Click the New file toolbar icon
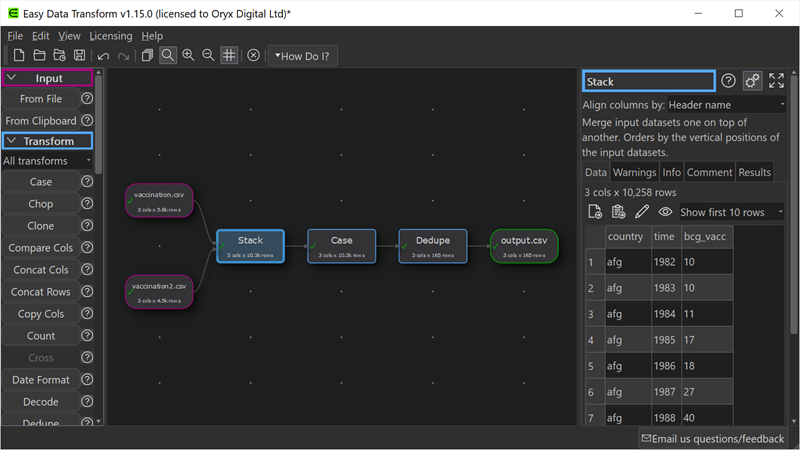 [18, 56]
